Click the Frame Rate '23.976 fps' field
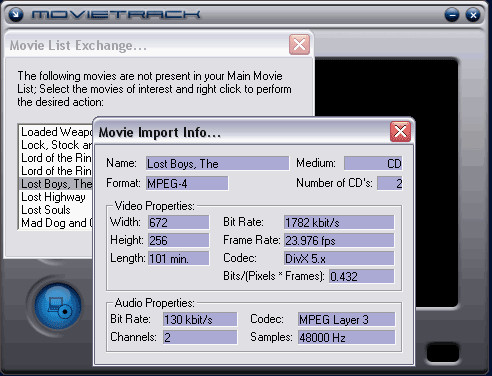Image resolution: width=492 pixels, height=376 pixels. 339,240
